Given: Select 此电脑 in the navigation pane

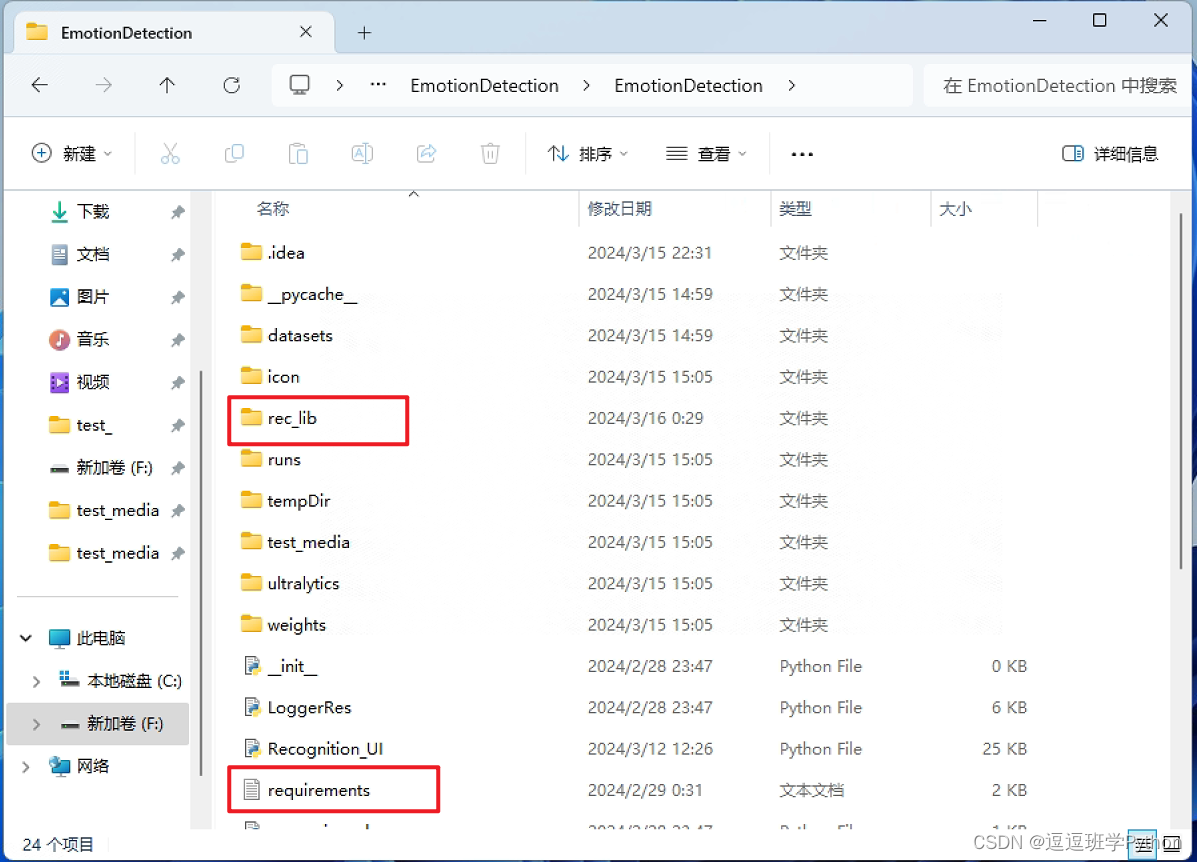Looking at the screenshot, I should point(100,638).
